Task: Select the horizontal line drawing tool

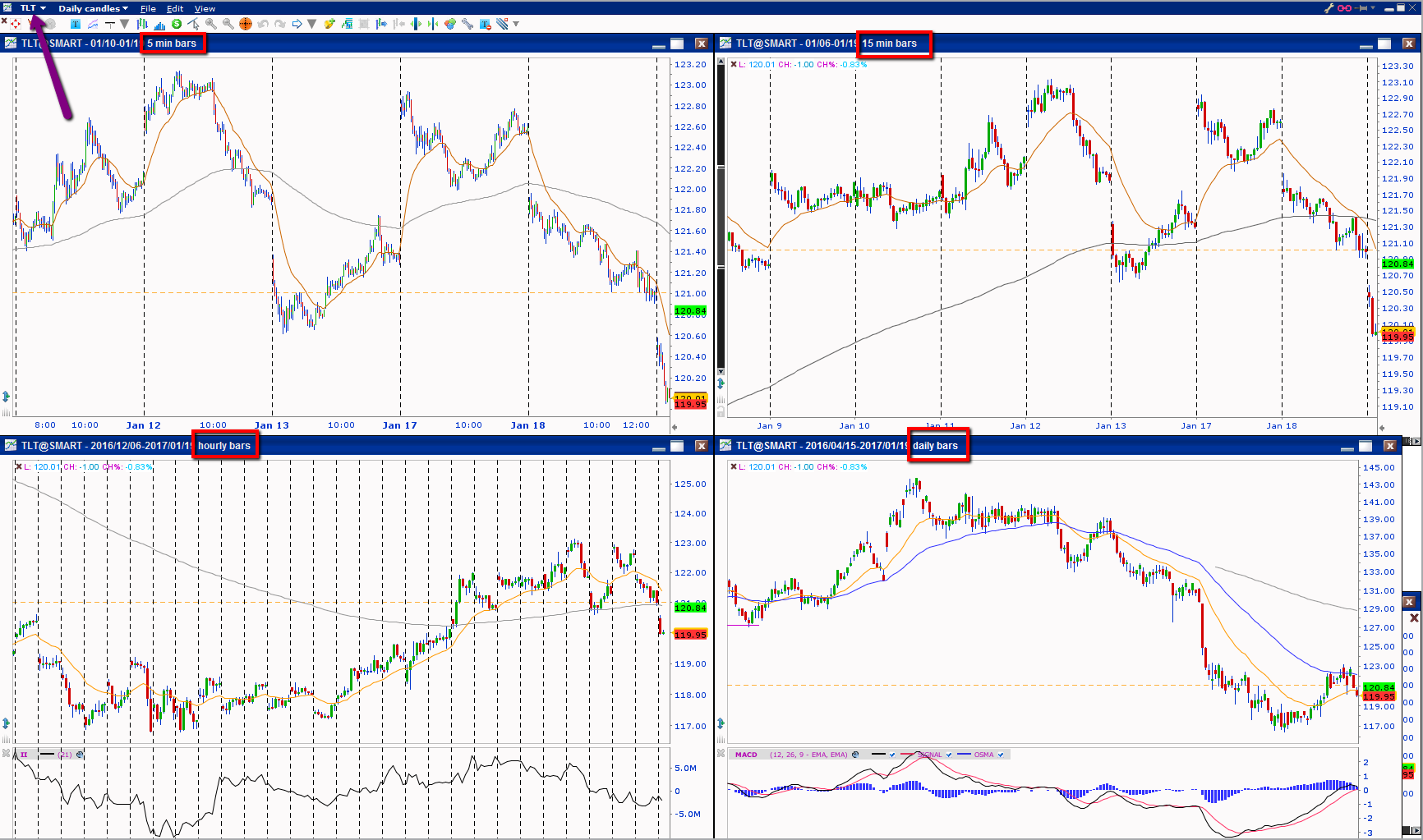Action: tap(109, 24)
